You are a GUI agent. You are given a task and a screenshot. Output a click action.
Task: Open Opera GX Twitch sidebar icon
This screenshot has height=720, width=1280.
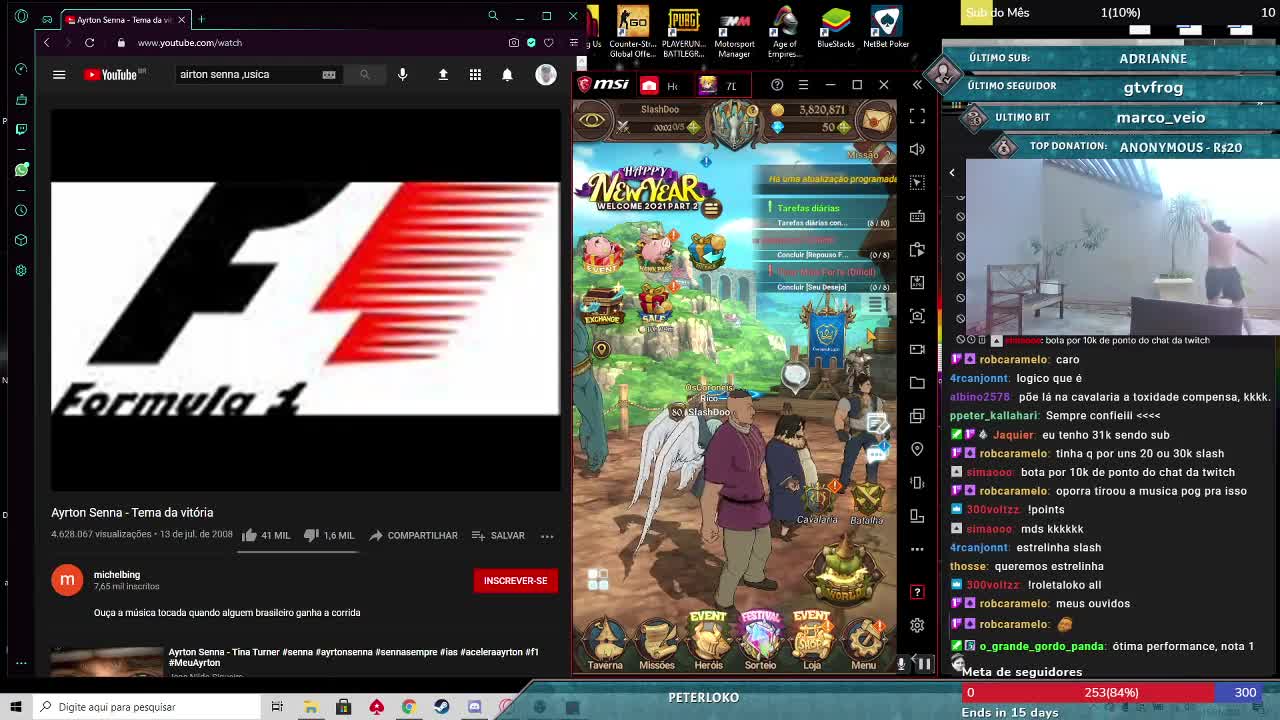[x=21, y=129]
